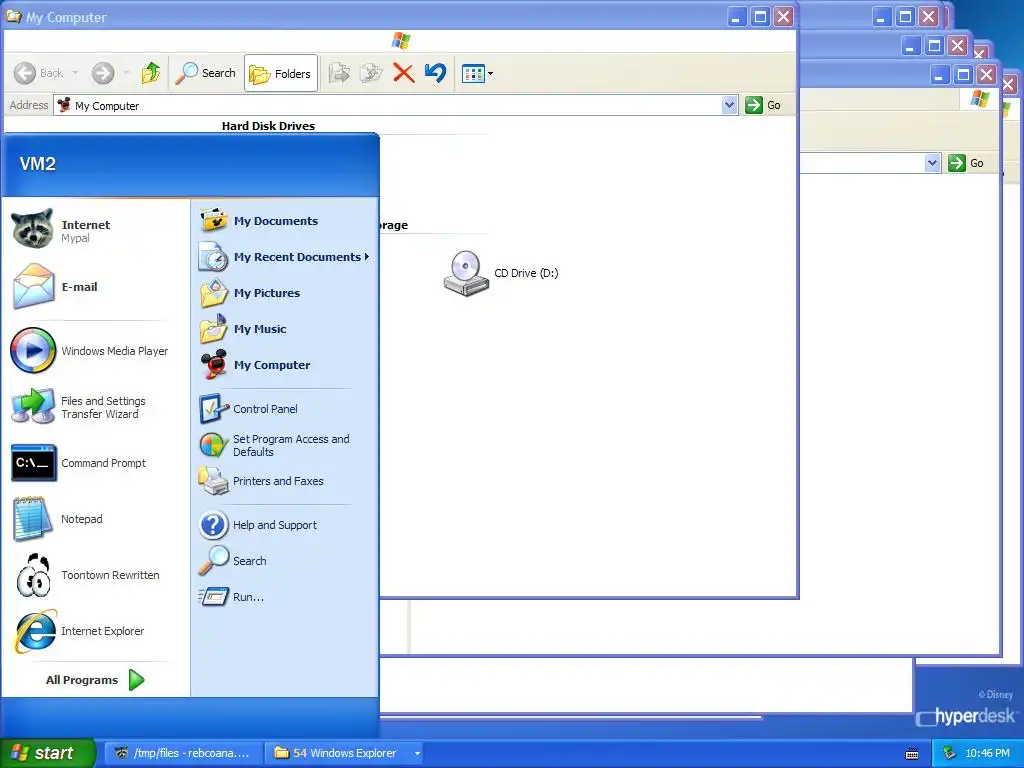The height and width of the screenshot is (768, 1024).
Task: Switch to /tmp/files taskbar item
Action: click(x=183, y=753)
